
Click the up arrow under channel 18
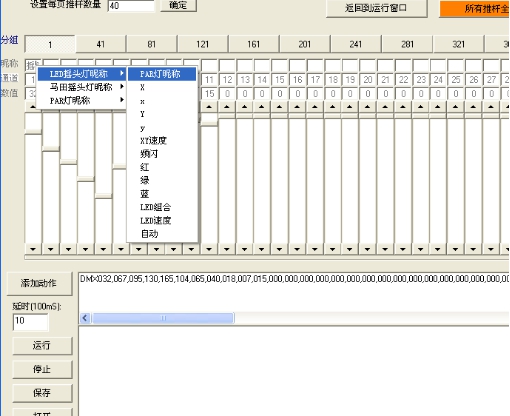pos(333,107)
